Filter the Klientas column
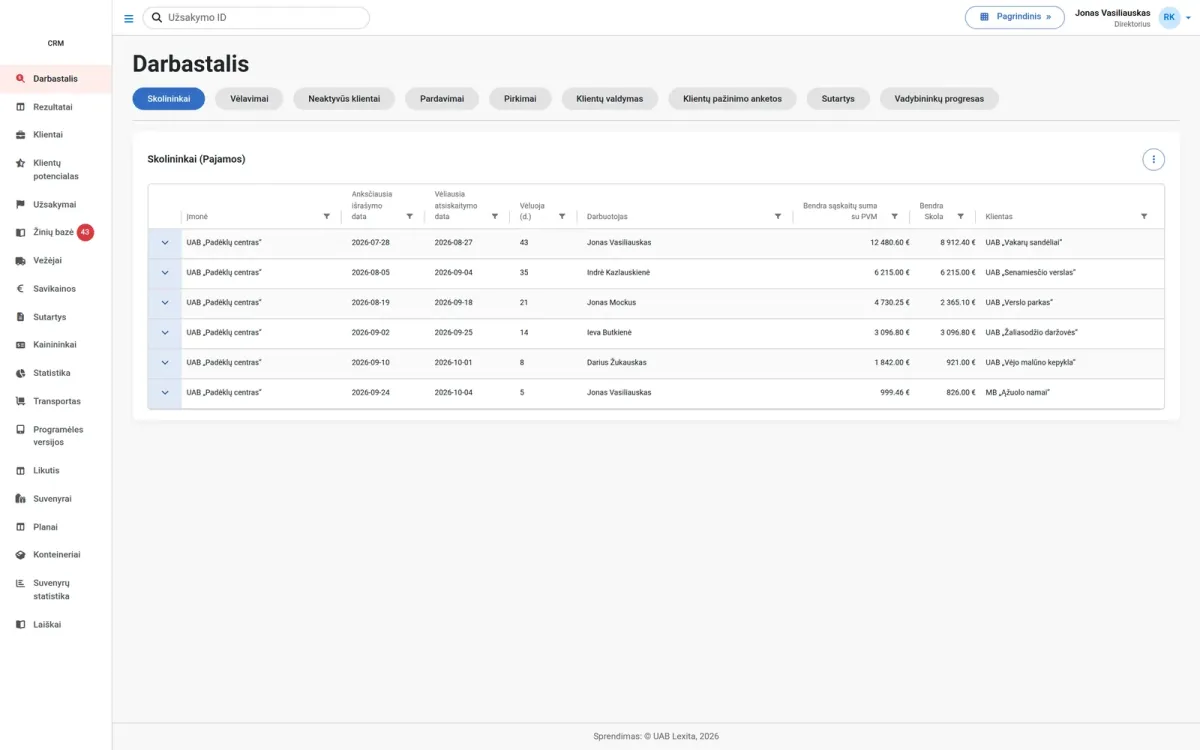Viewport: 1200px width, 750px height. [x=1144, y=216]
